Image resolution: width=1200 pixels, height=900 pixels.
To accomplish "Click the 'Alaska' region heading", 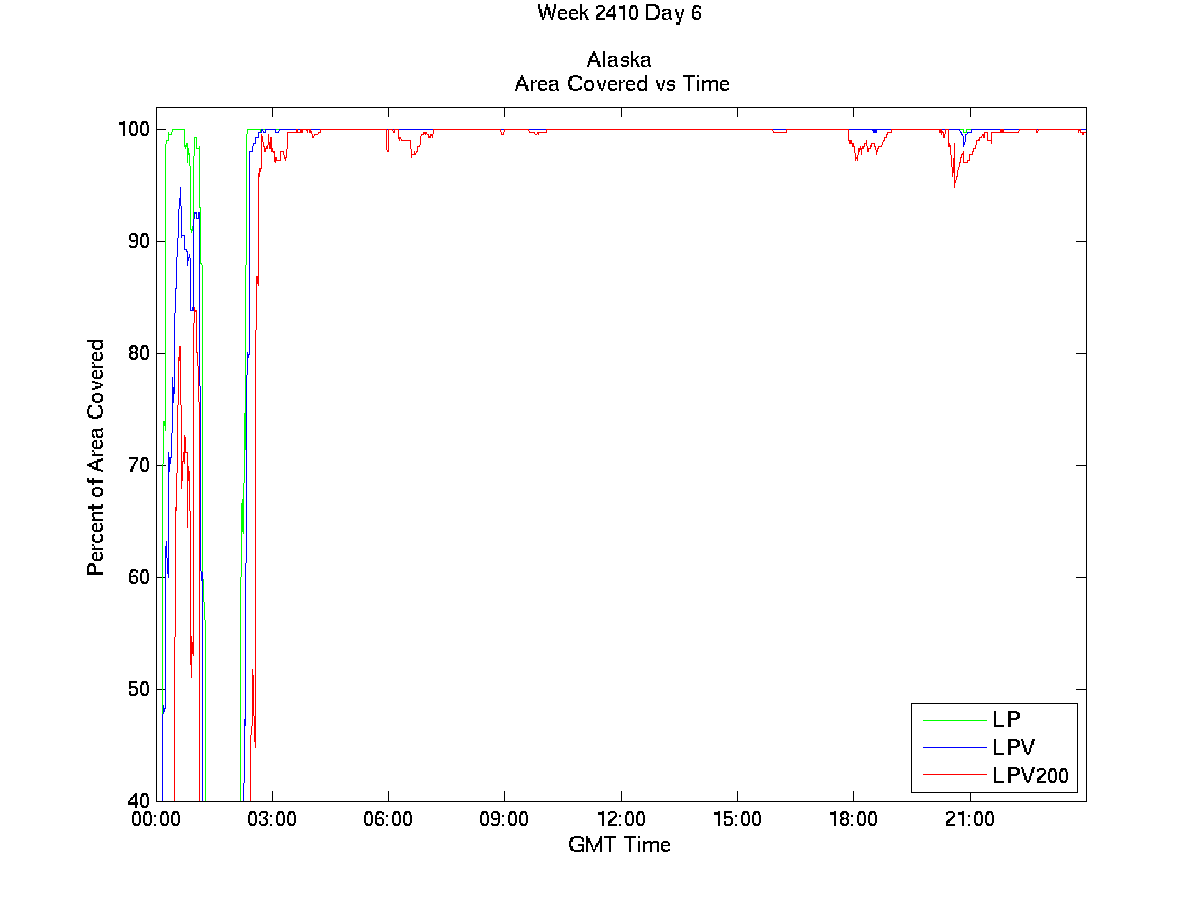I will (619, 61).
